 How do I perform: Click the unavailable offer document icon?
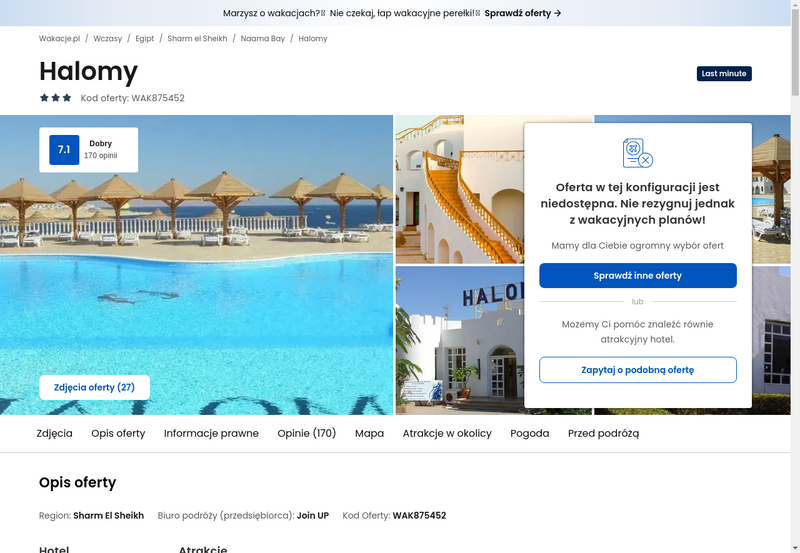click(x=638, y=153)
